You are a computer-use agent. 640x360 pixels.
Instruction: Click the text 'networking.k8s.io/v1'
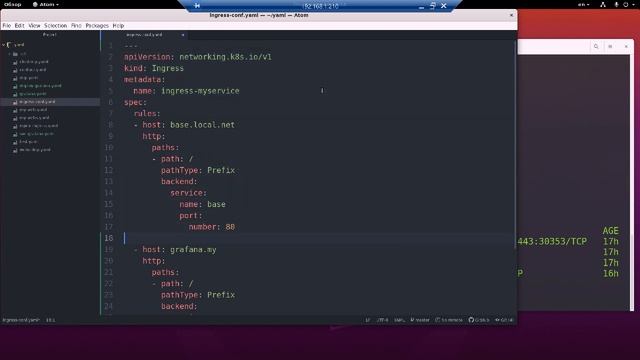(225, 57)
